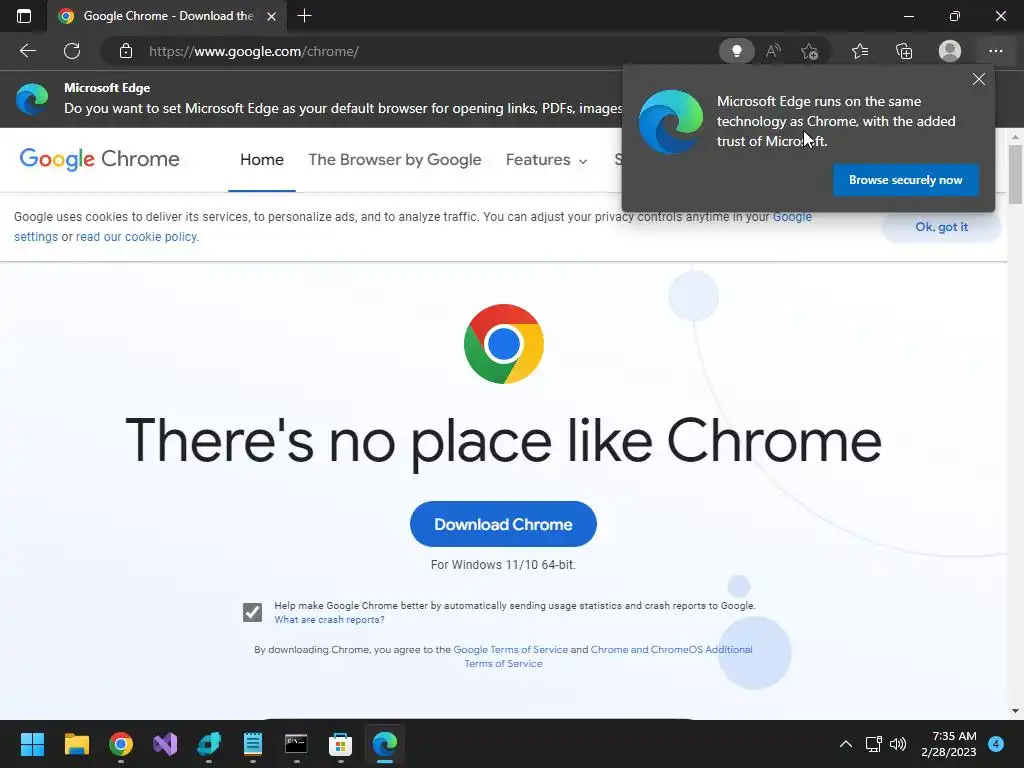The height and width of the screenshot is (768, 1024).
Task: Open Command Prompt taskbar icon
Action: 296,744
